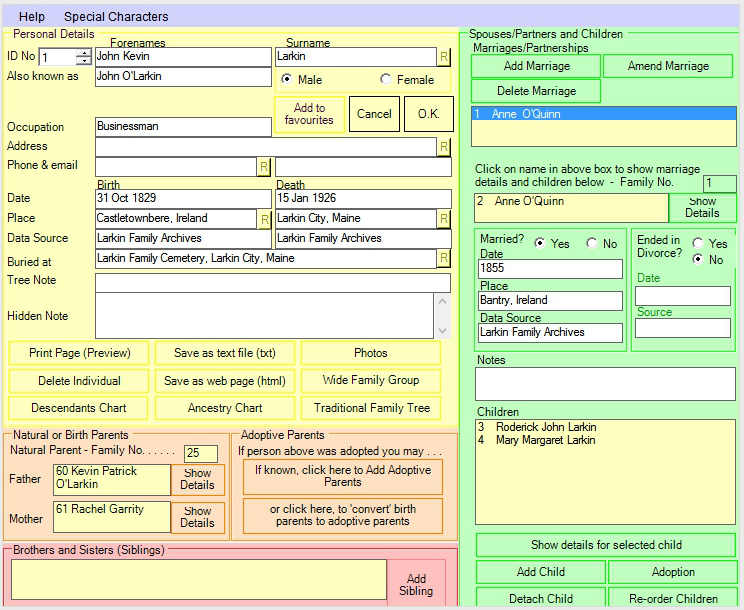
Task: Click the marriage Notes text box
Action: point(605,384)
